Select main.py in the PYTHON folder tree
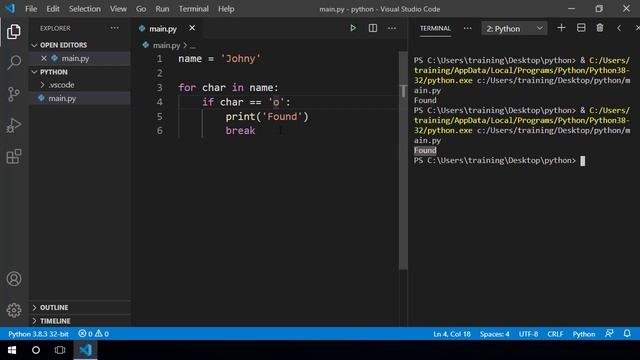The width and height of the screenshot is (640, 360). (x=80, y=98)
